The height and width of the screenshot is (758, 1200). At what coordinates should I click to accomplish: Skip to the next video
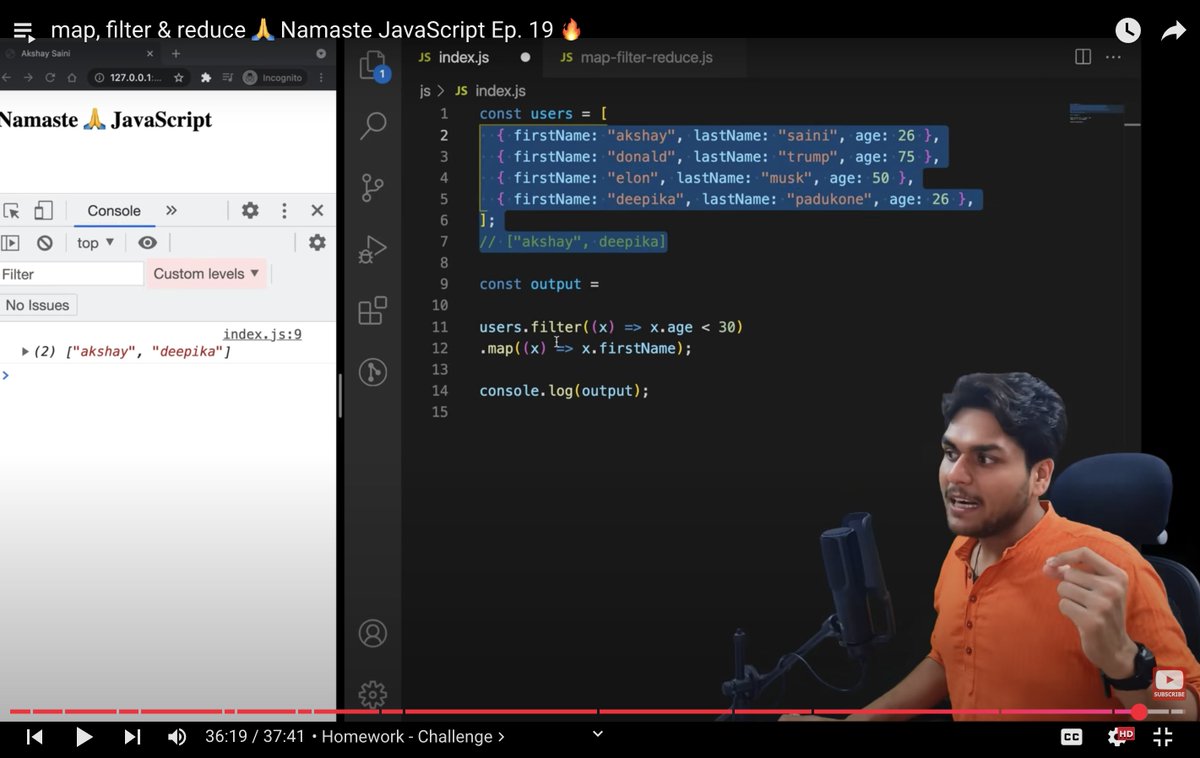coord(132,737)
